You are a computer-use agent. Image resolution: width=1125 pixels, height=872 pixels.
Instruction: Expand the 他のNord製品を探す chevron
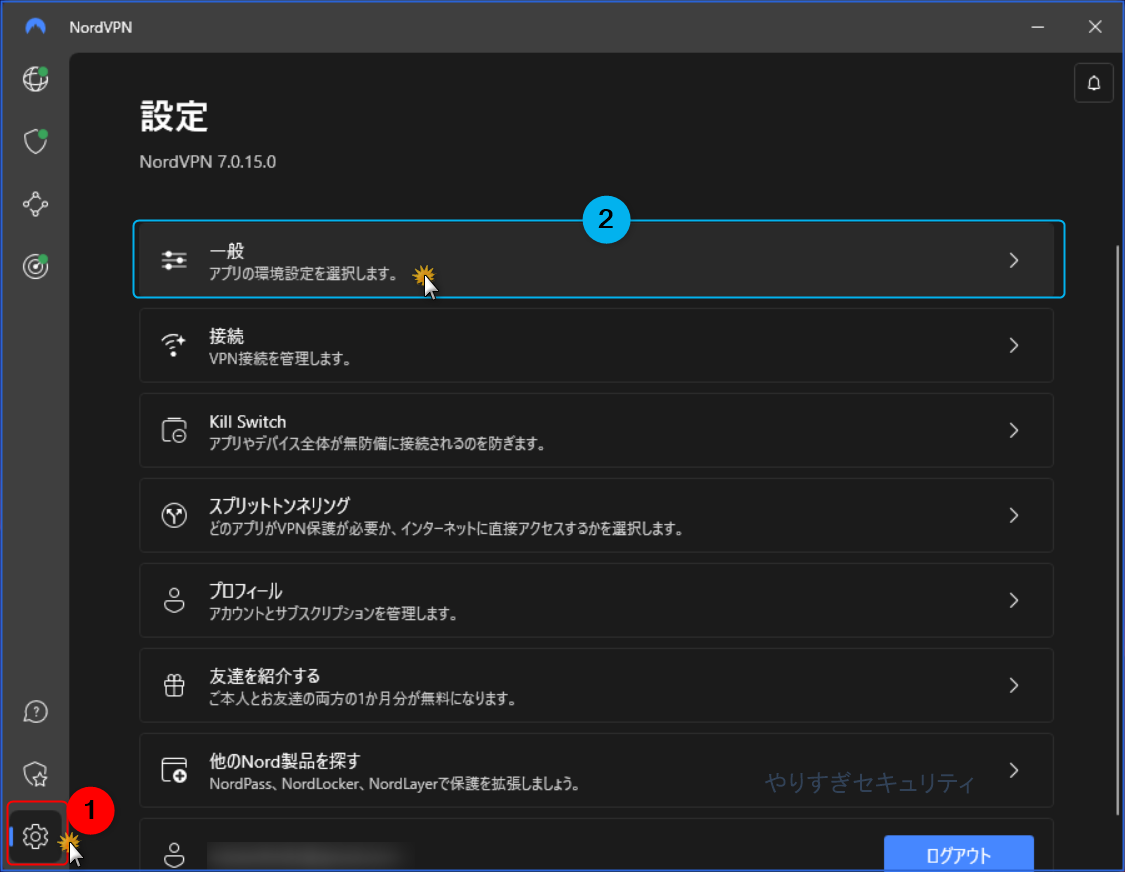pyautogui.click(x=1014, y=770)
